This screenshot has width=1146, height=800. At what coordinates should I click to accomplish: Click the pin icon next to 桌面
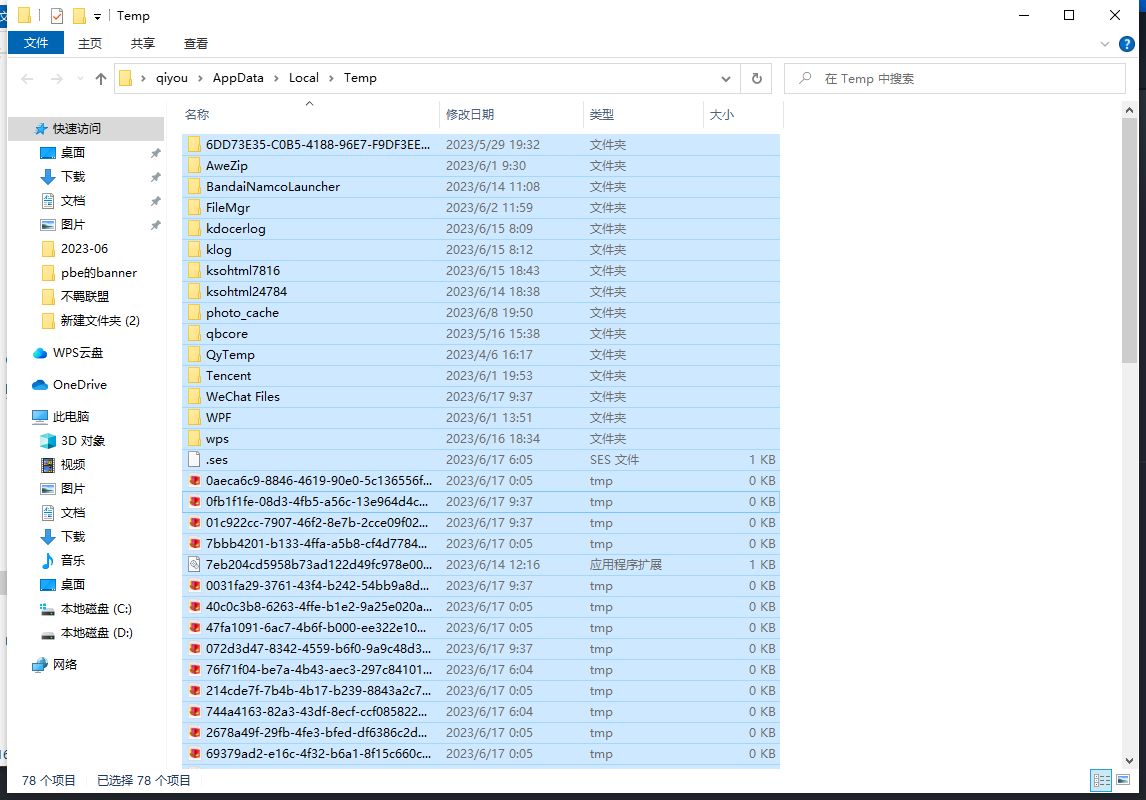point(155,153)
